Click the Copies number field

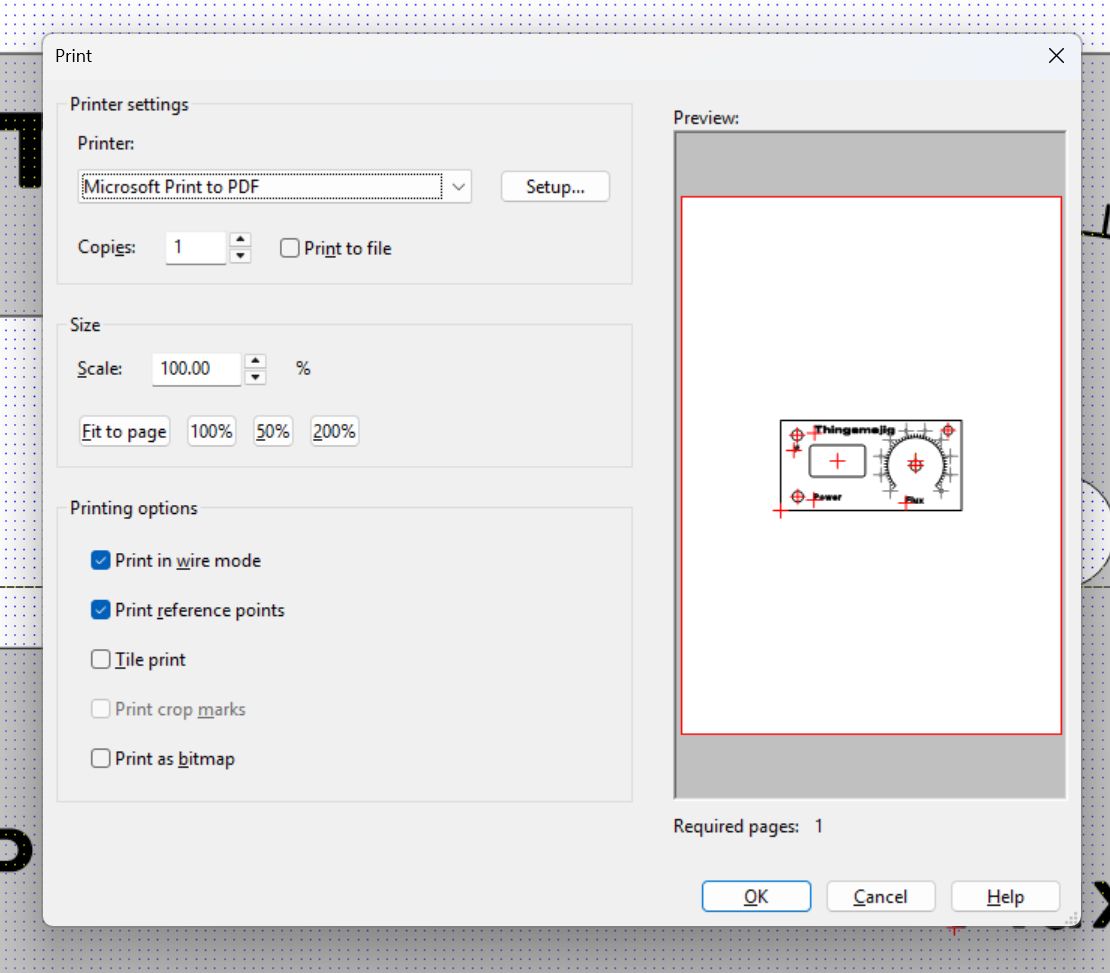[196, 248]
